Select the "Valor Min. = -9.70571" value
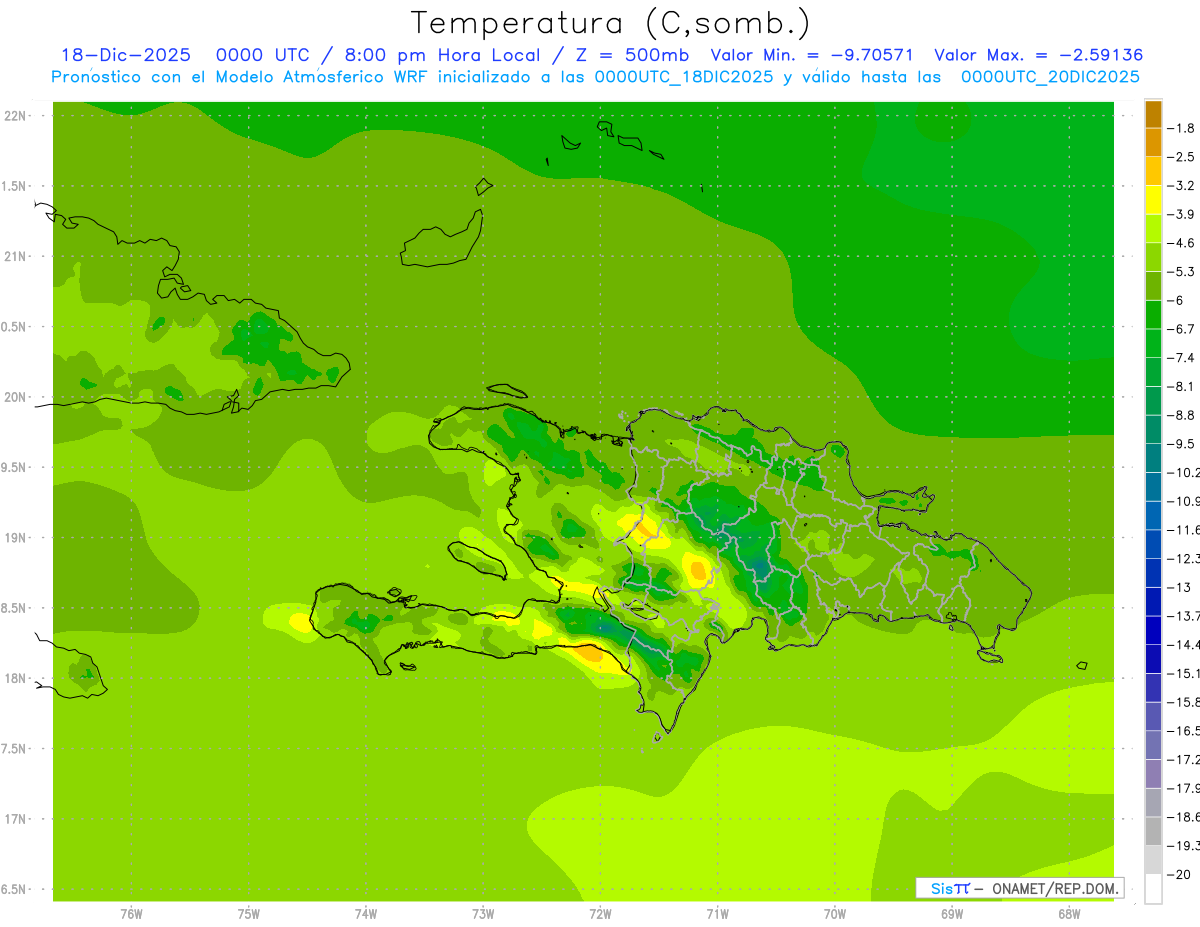 (x=812, y=55)
